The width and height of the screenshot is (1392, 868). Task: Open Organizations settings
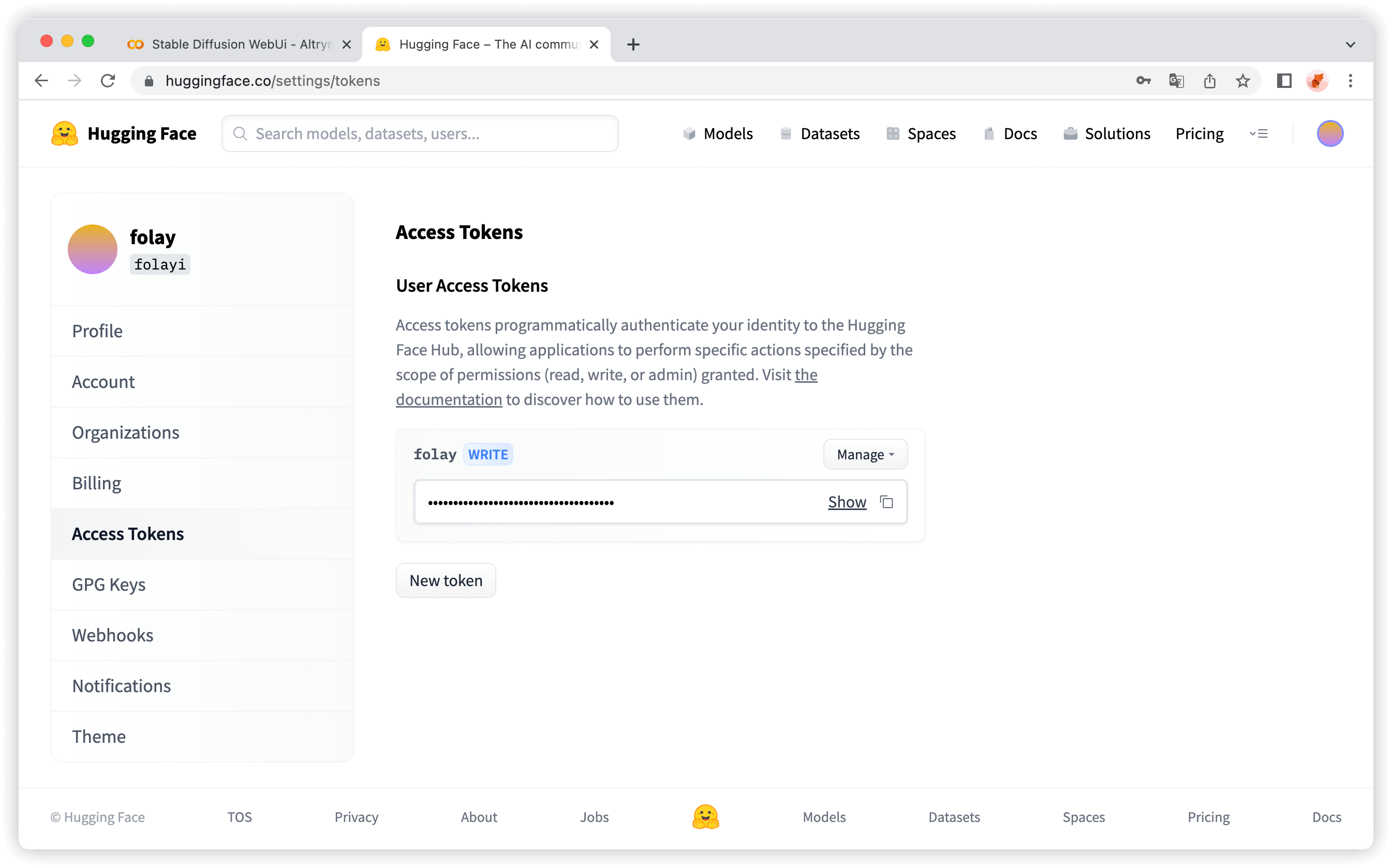pyautogui.click(x=202, y=432)
